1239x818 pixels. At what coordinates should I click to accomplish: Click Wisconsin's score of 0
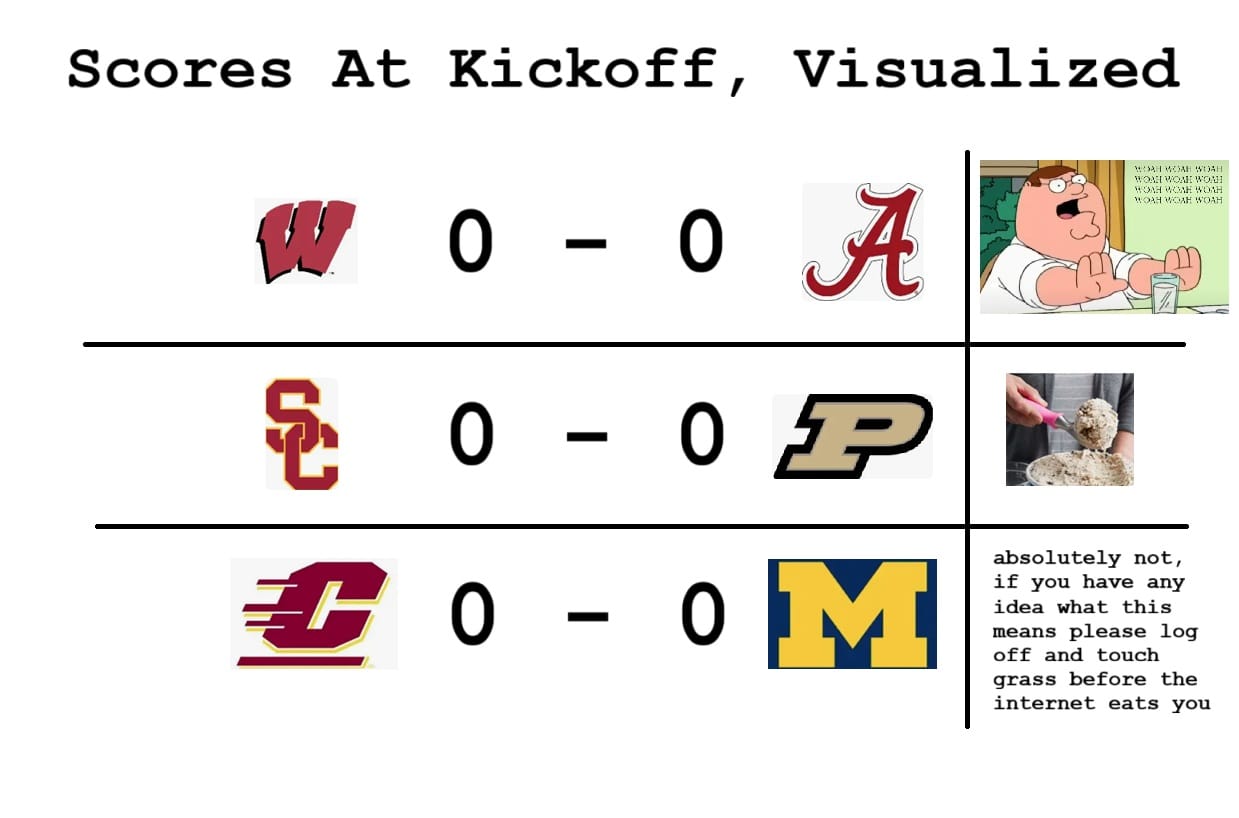click(470, 243)
